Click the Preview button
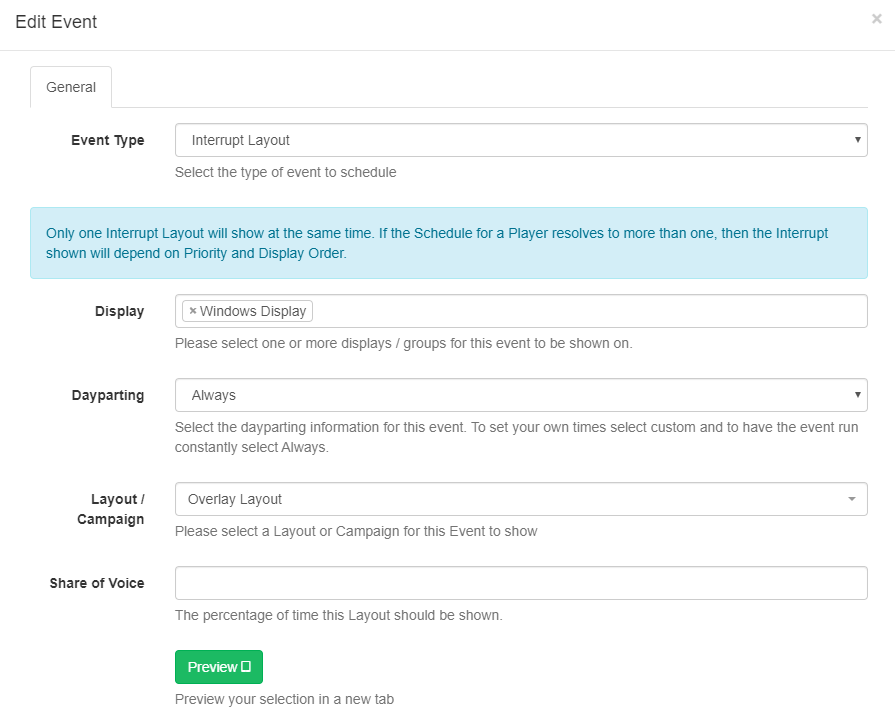 click(x=219, y=667)
